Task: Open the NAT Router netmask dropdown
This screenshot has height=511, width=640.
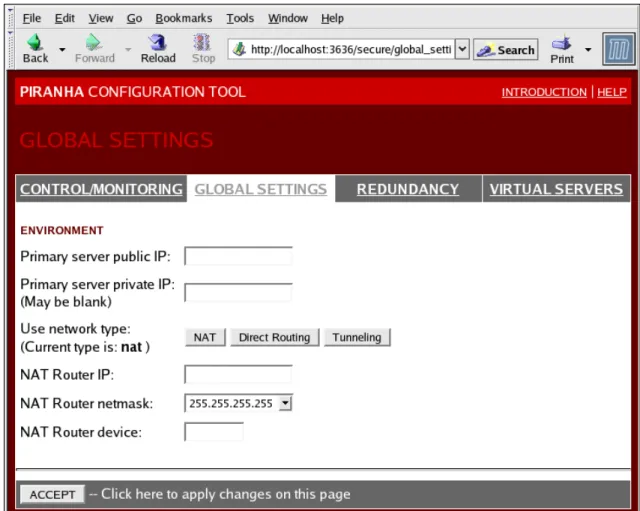Action: (x=238, y=403)
